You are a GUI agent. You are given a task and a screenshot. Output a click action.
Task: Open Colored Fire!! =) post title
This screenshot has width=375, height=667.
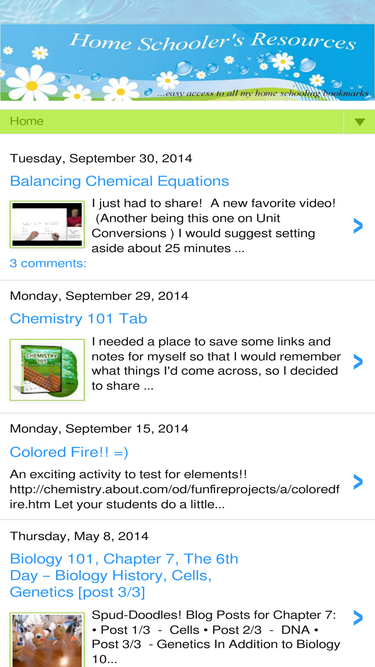(69, 452)
